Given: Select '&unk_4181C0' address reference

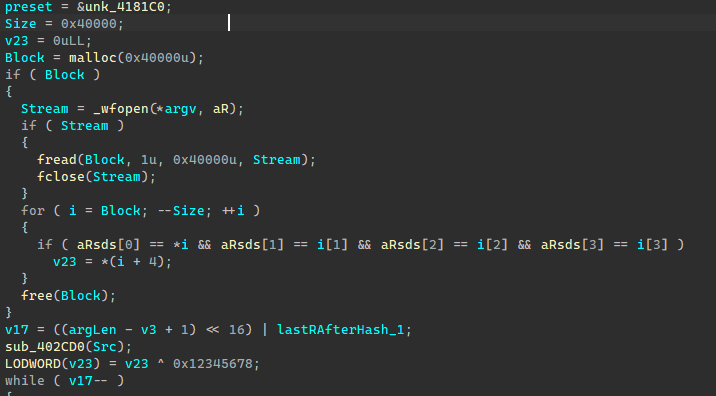Looking at the screenshot, I should [121, 7].
